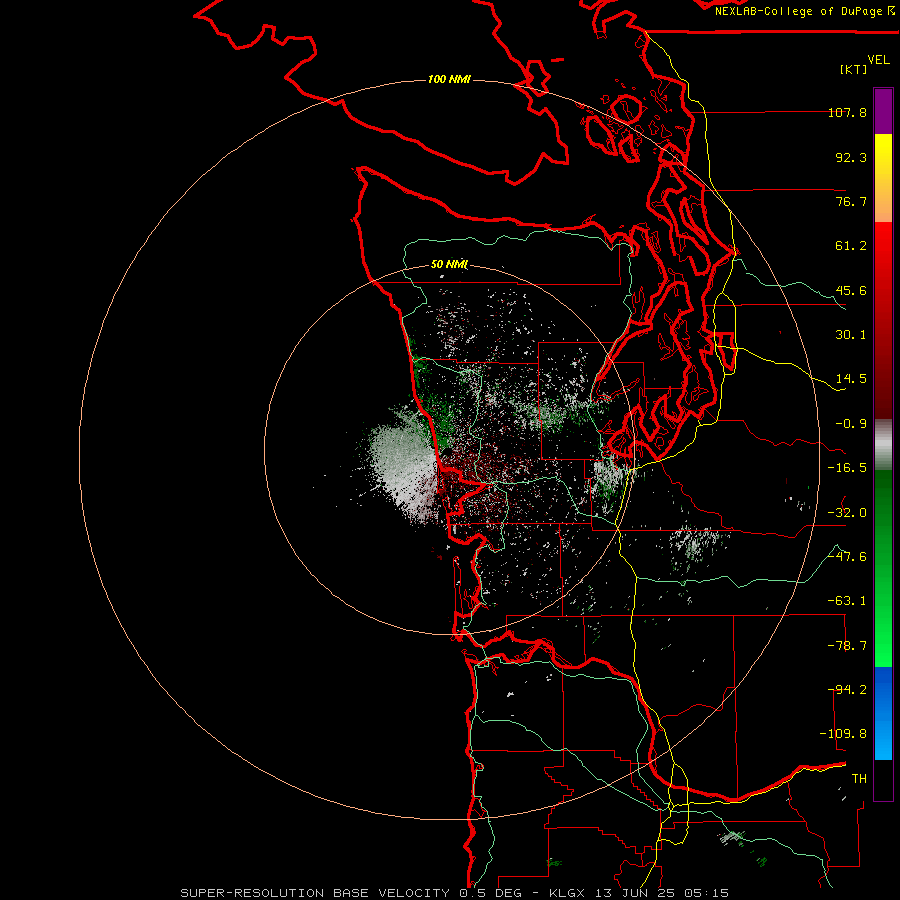The height and width of the screenshot is (900, 900).
Task: Select the 61.2 scale value
Action: 851,246
